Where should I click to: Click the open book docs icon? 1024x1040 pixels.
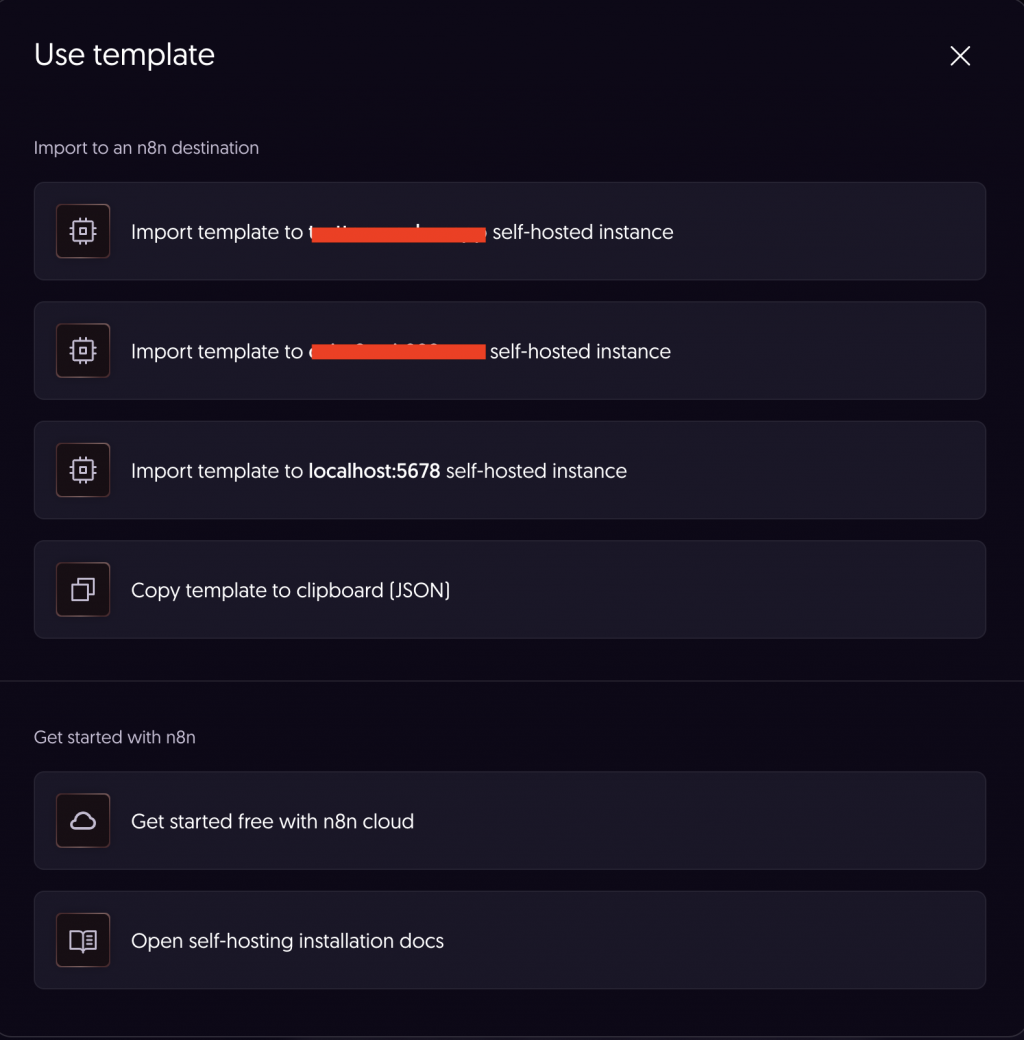[x=83, y=941]
